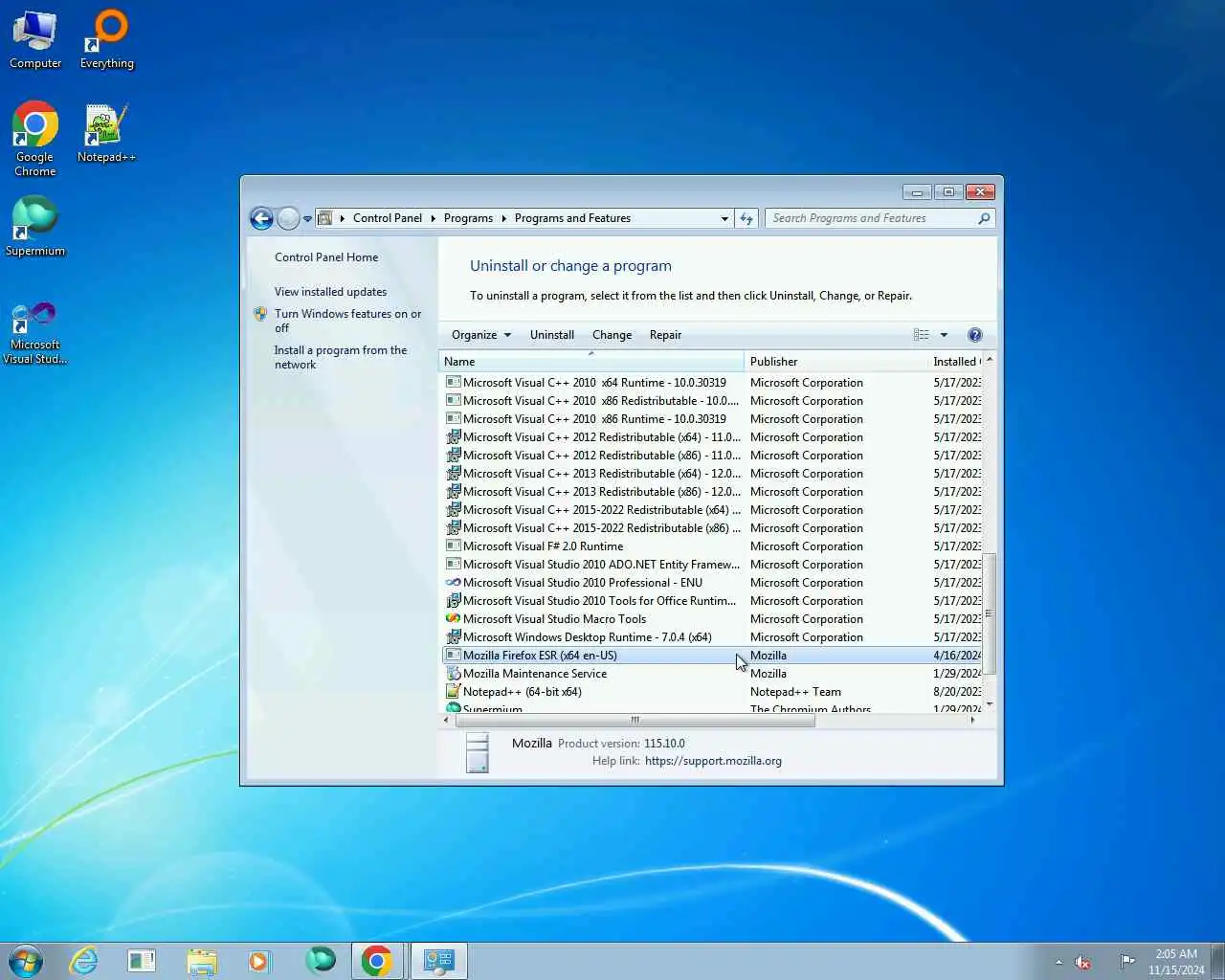Open the recent pages dropdown arrow
Screen dimensions: 1225x980
pyautogui.click(x=307, y=218)
